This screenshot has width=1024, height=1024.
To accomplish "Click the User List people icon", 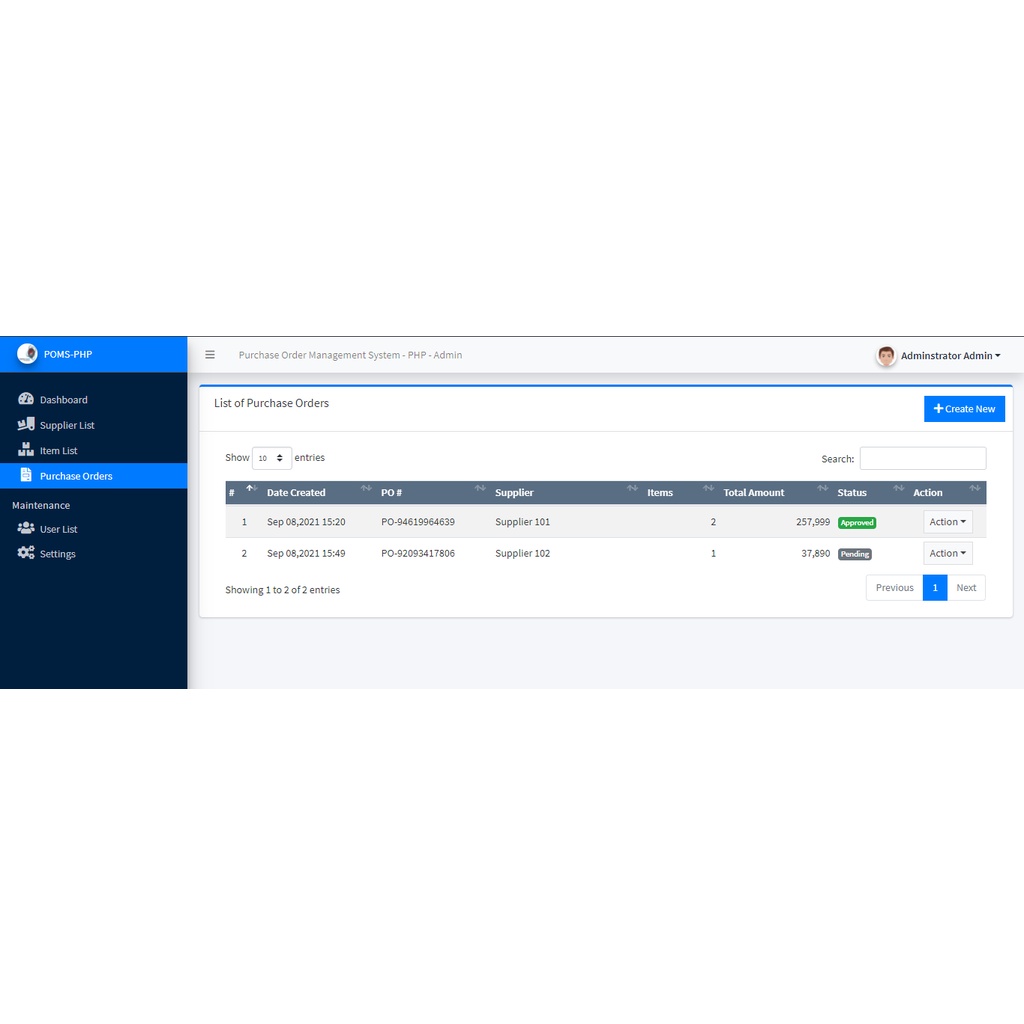I will 26,529.
